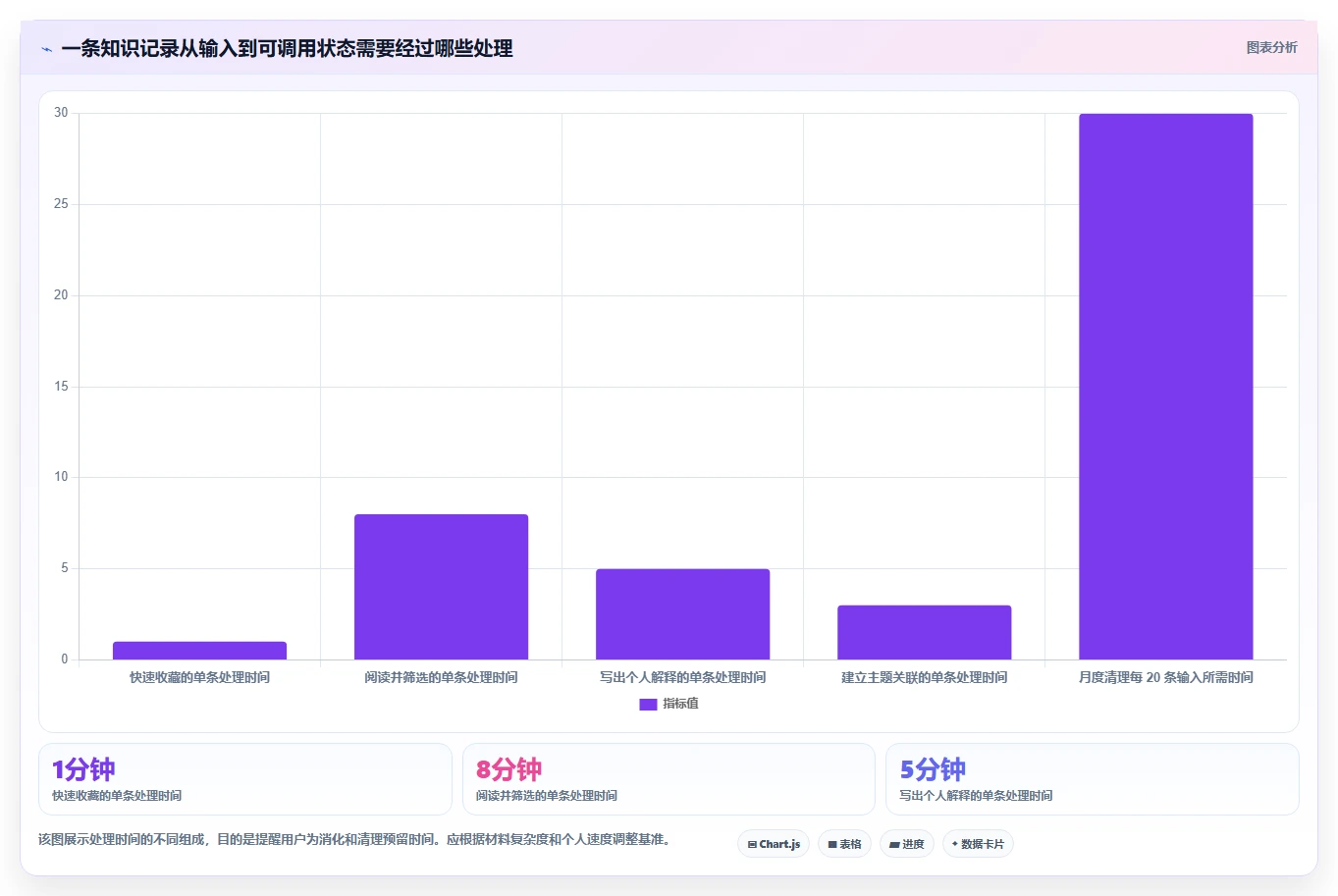Screen dimensions: 1338x896
Task: Click the 表格 tag pill
Action: (x=844, y=844)
